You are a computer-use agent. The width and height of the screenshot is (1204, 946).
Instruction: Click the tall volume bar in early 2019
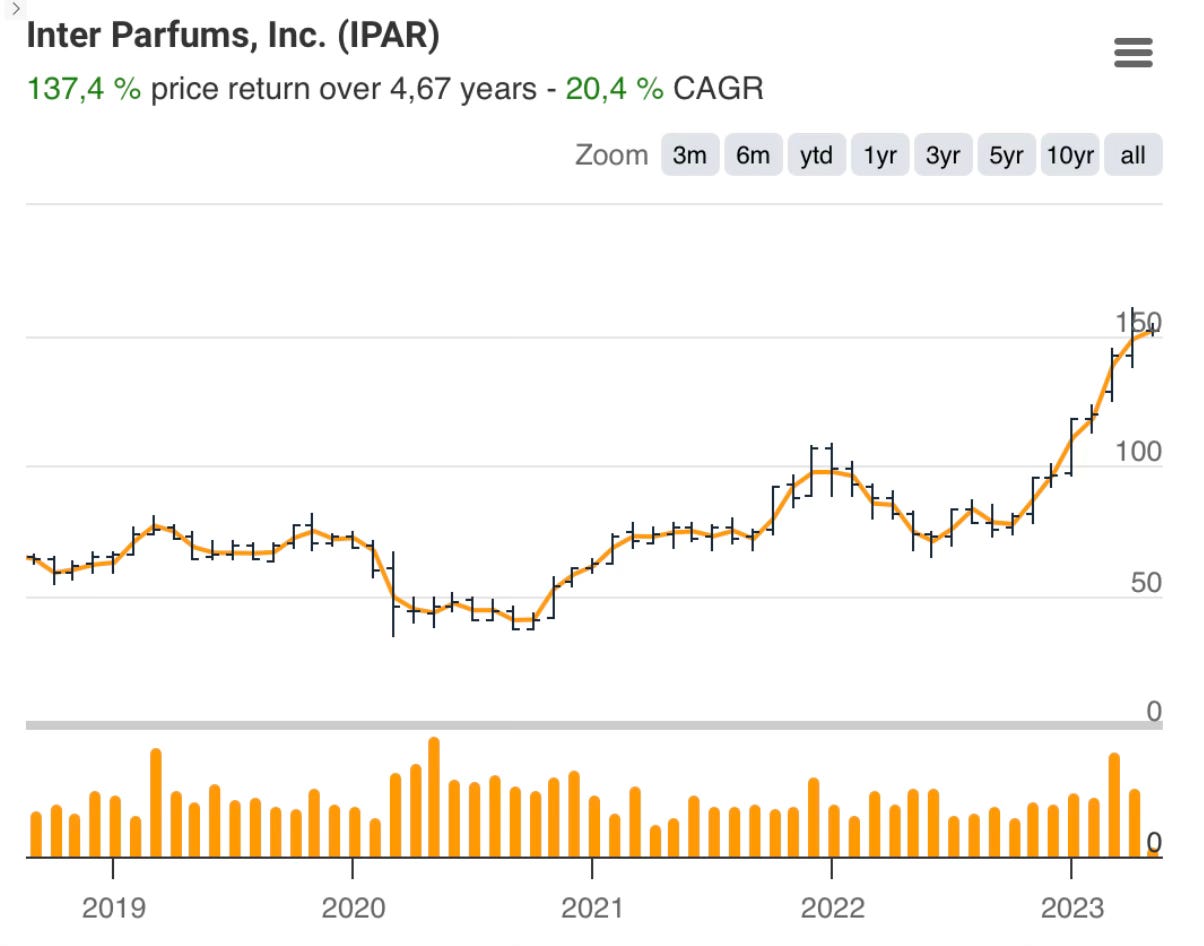pyautogui.click(x=156, y=803)
